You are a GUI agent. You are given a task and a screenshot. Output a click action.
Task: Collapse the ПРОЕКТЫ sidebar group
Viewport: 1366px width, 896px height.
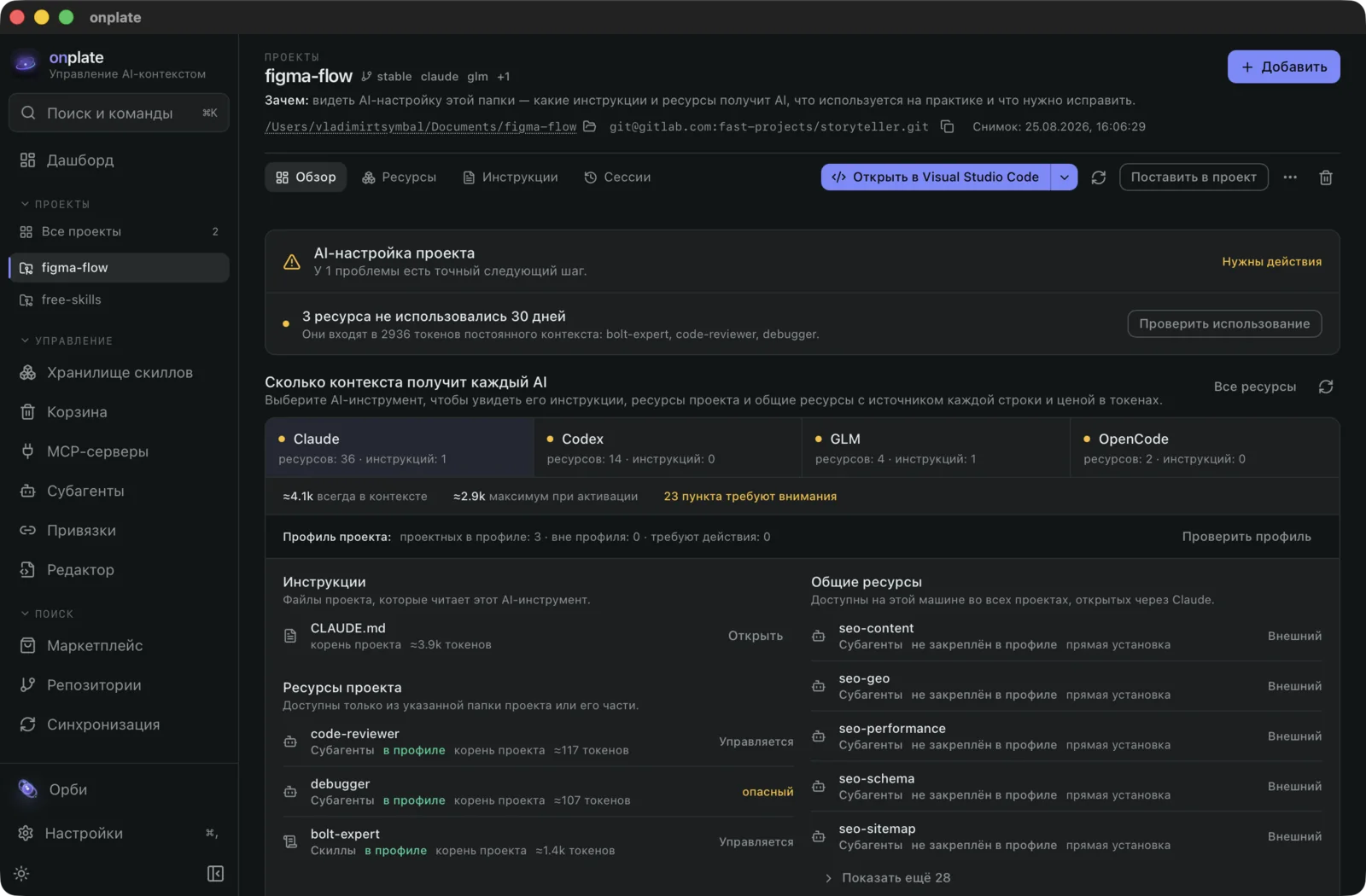point(55,205)
